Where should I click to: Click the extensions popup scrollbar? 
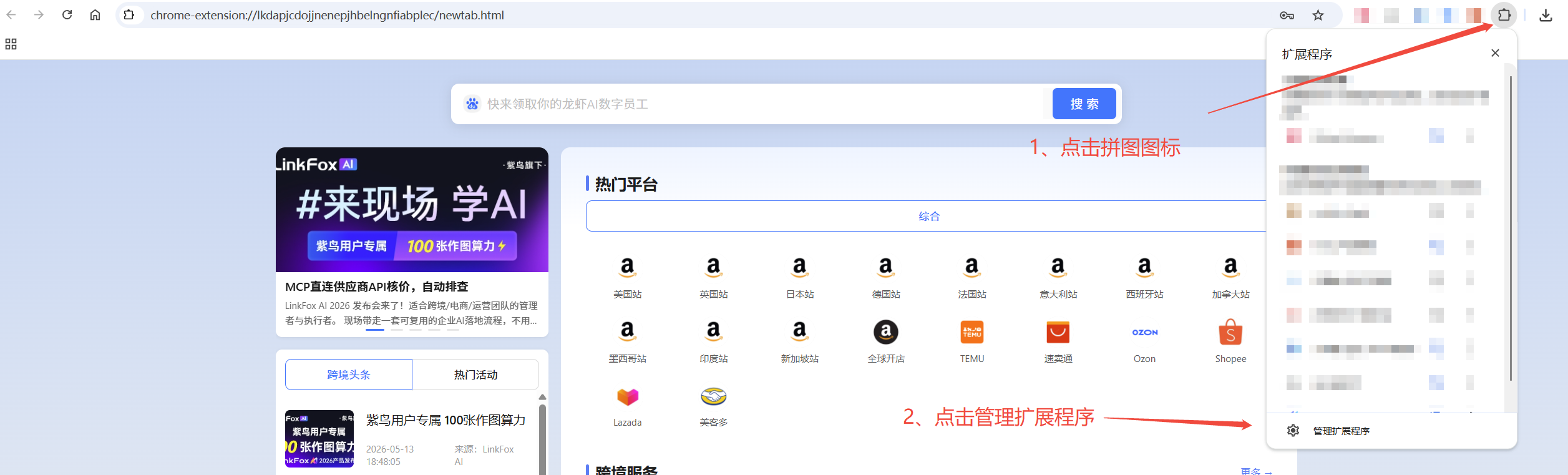pyautogui.click(x=1510, y=228)
